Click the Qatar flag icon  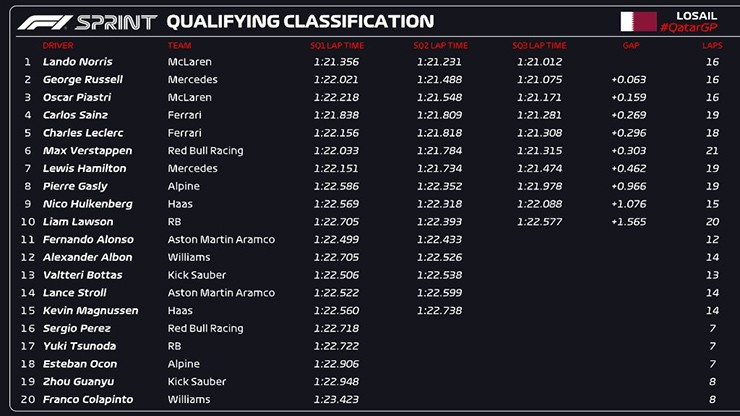click(x=639, y=20)
